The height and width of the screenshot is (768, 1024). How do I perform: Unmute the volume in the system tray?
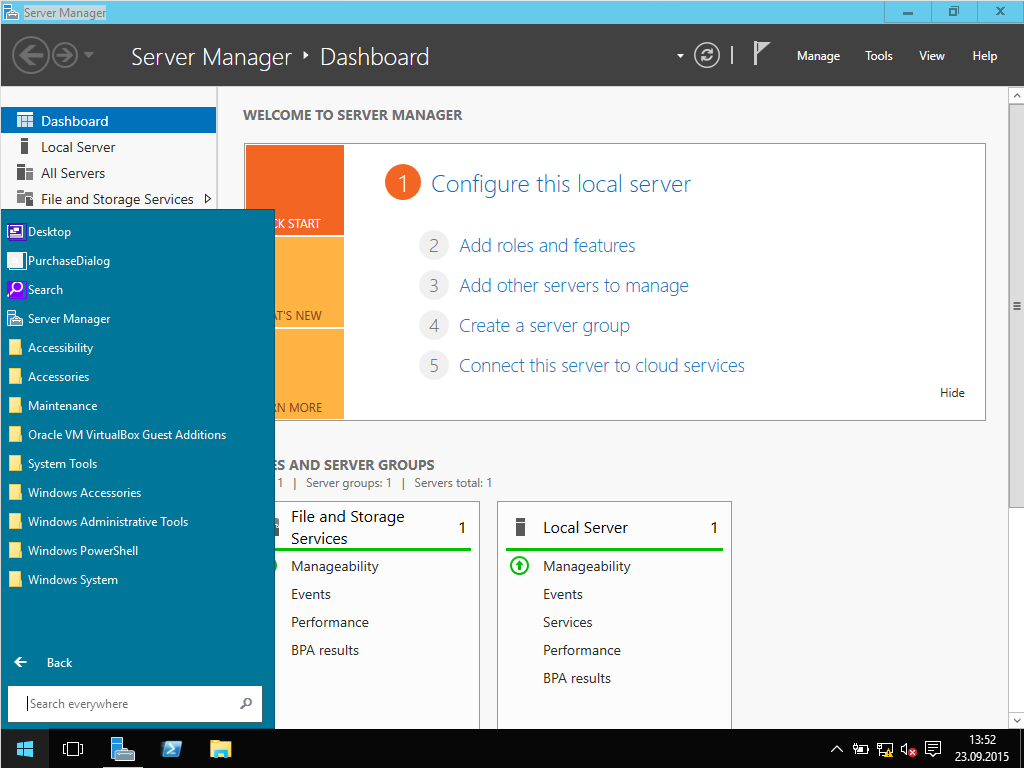tap(908, 748)
